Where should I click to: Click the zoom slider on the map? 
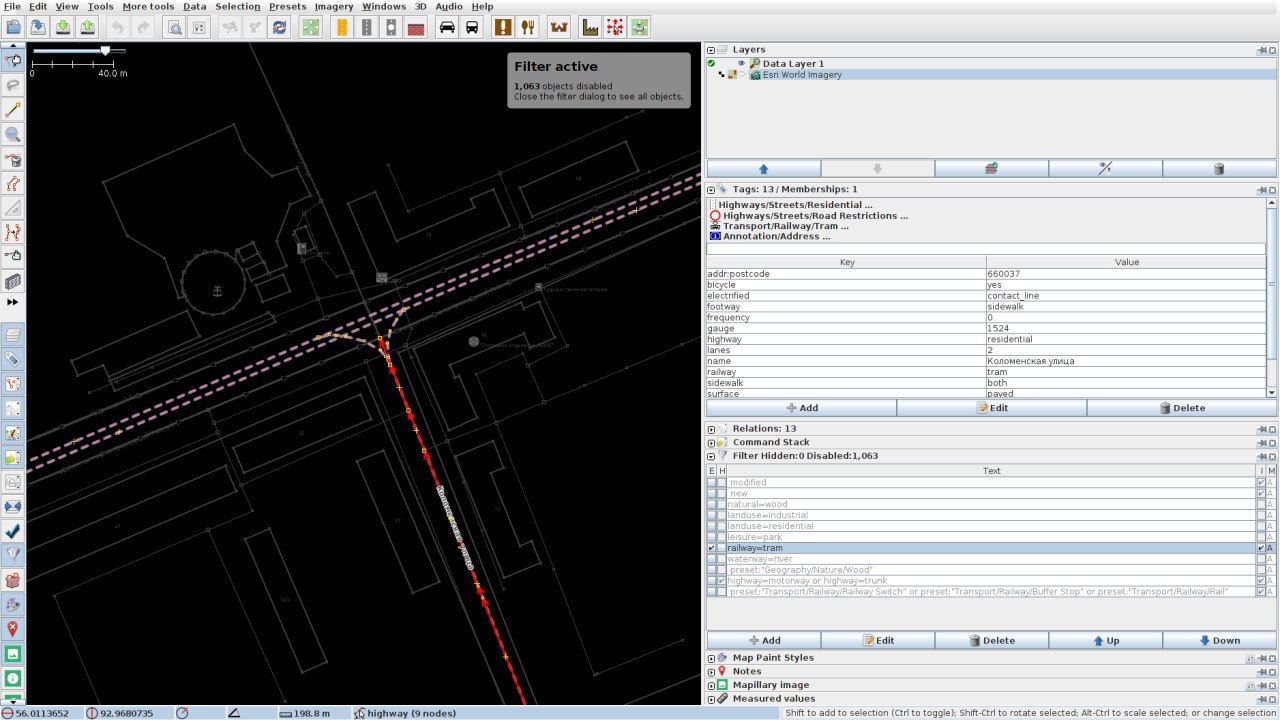click(x=79, y=50)
